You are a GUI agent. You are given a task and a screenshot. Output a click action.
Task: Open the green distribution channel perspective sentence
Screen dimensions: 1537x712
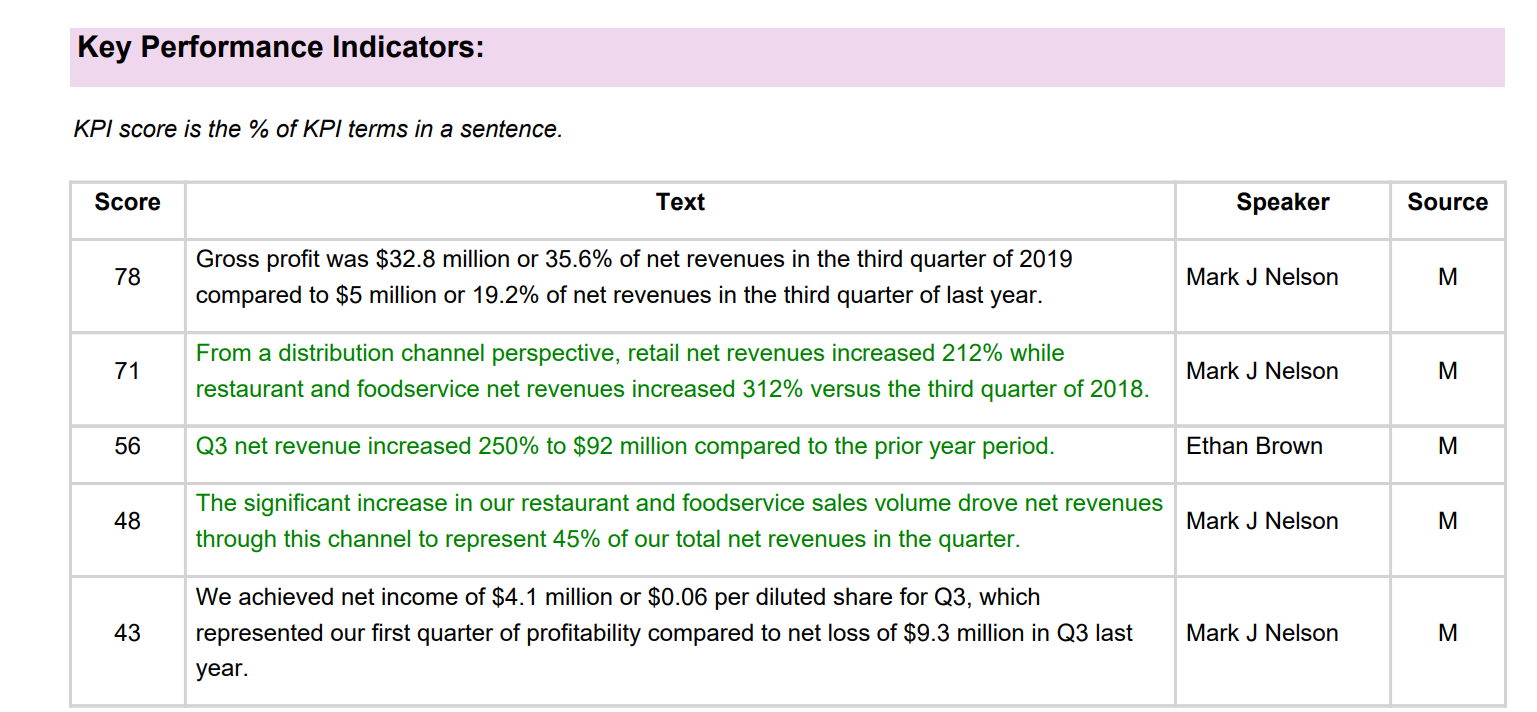tap(672, 372)
